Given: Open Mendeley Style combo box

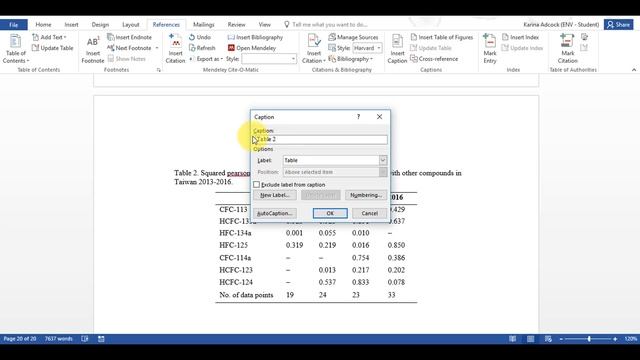Looking at the screenshot, I should 269,59.
